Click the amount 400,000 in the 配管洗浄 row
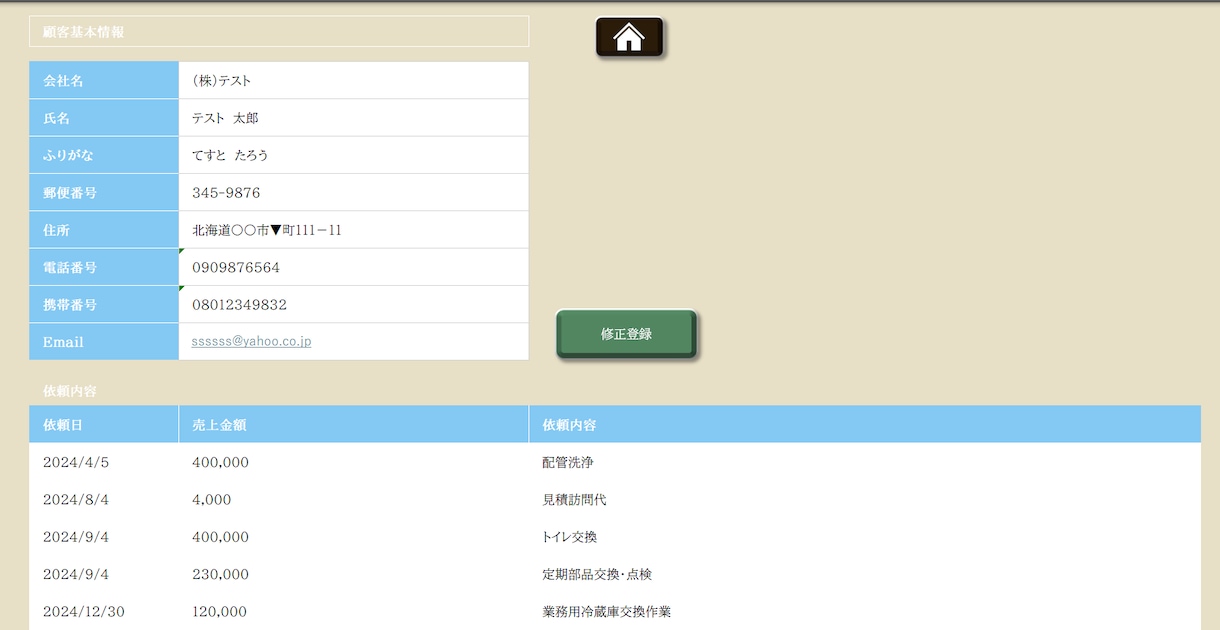 coord(221,463)
